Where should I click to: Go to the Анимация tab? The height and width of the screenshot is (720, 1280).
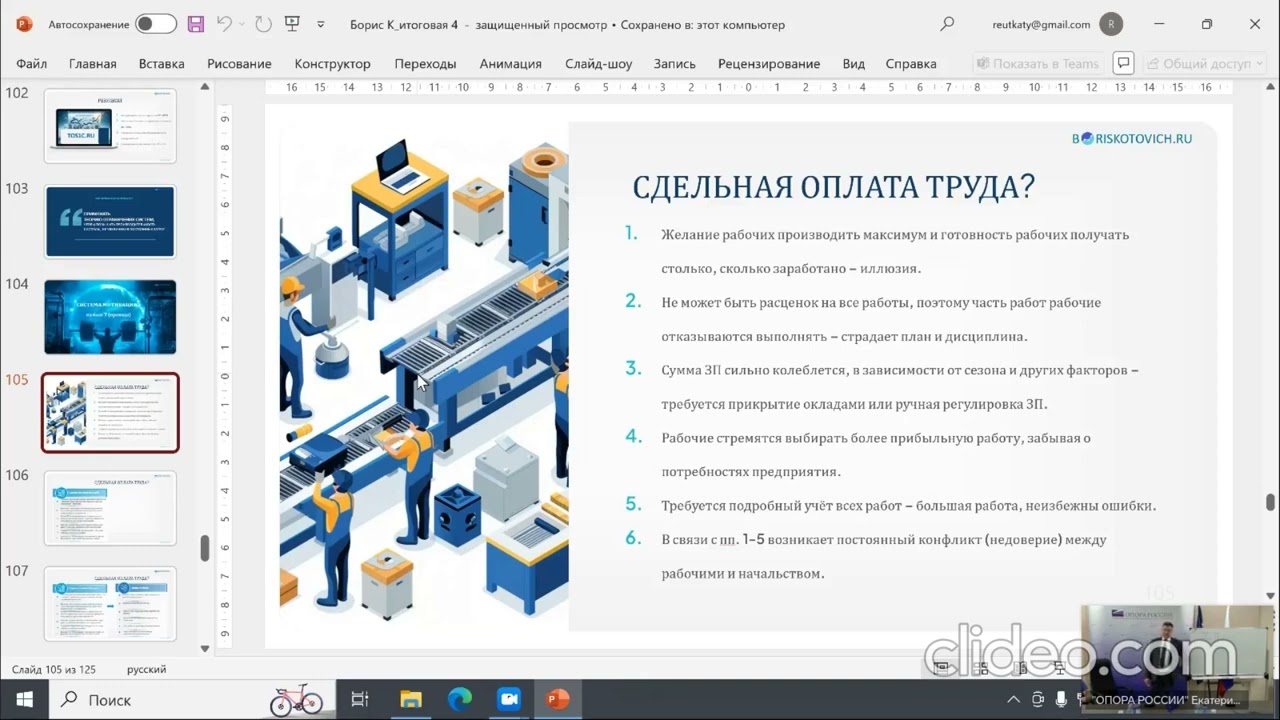tap(511, 63)
